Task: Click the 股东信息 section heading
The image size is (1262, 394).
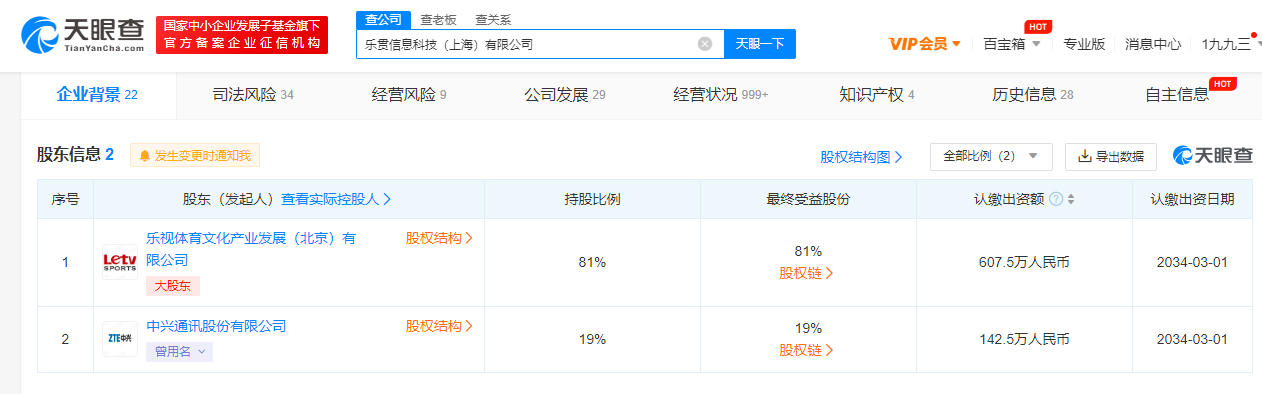Action: tap(75, 155)
